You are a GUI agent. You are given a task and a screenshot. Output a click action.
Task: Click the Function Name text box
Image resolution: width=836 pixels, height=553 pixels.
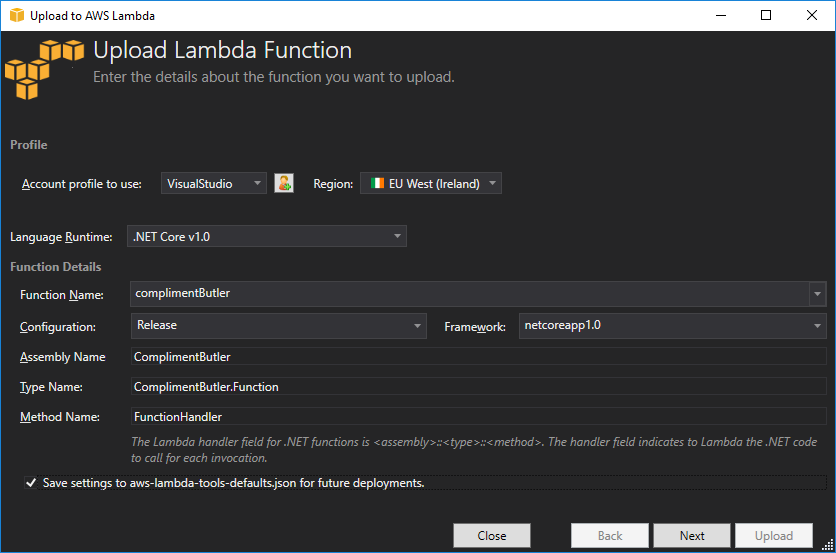click(468, 294)
